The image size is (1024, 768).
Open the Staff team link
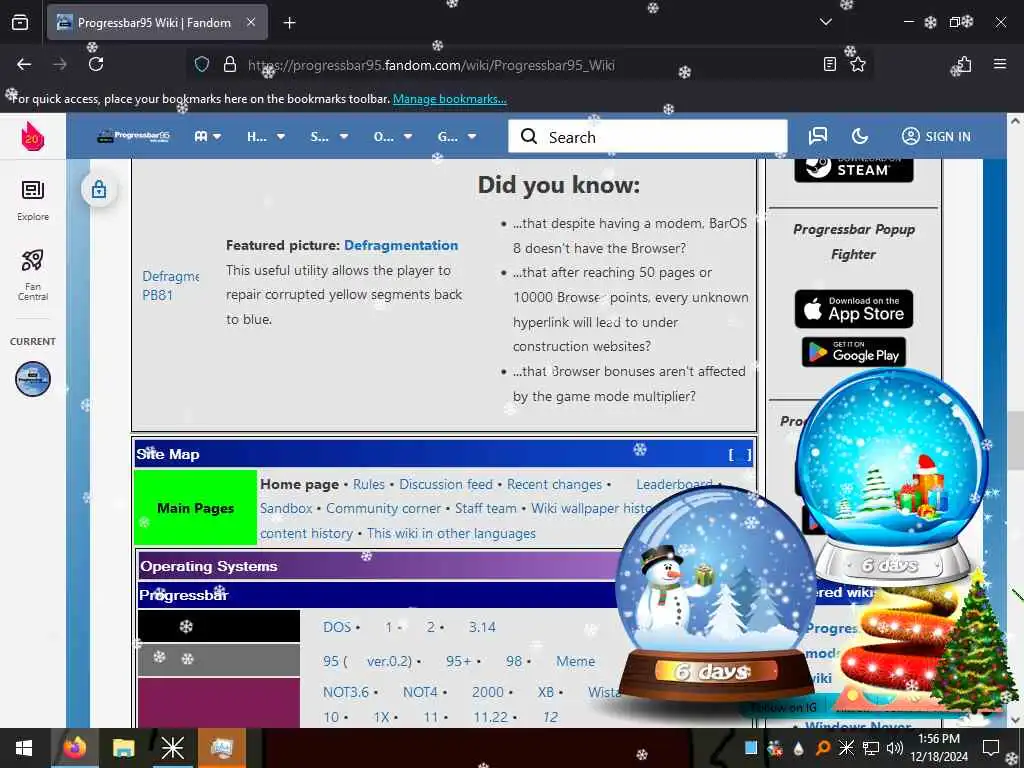tap(485, 508)
